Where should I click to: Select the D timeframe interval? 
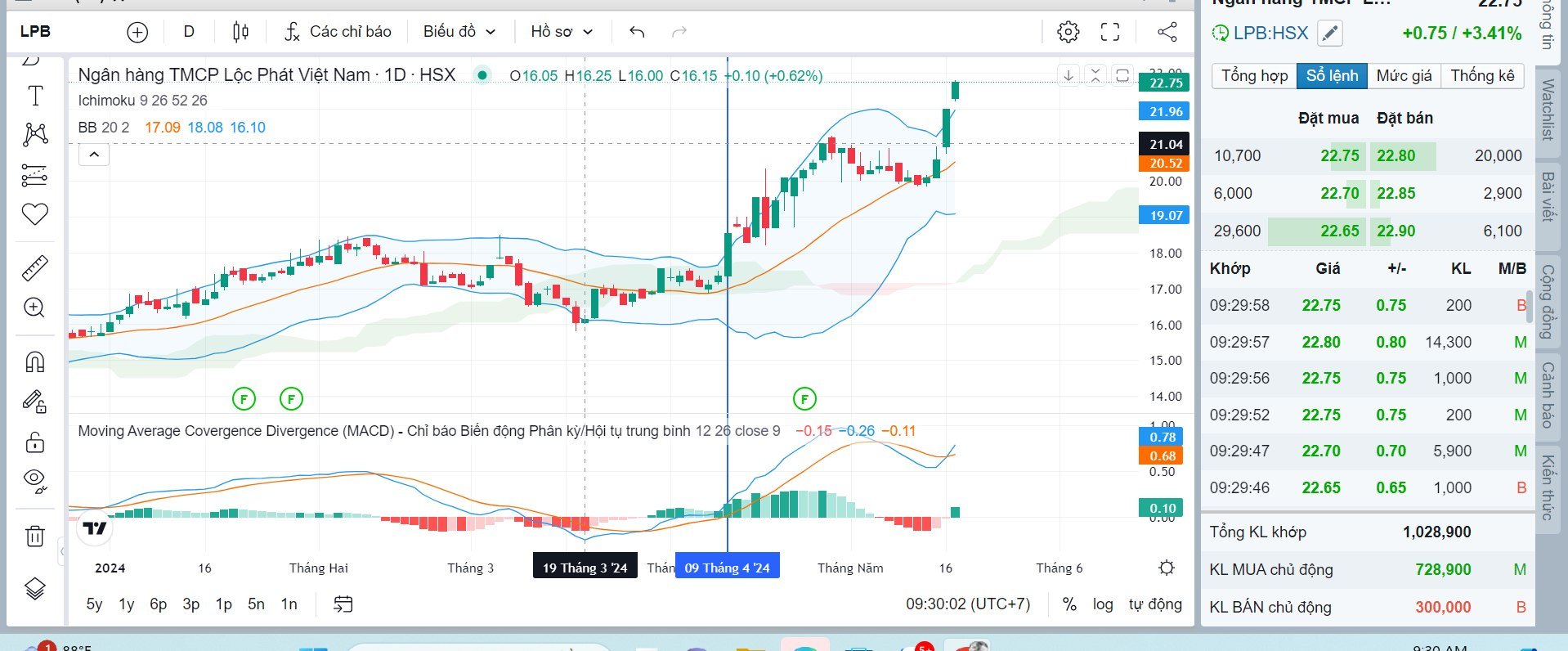click(x=189, y=32)
